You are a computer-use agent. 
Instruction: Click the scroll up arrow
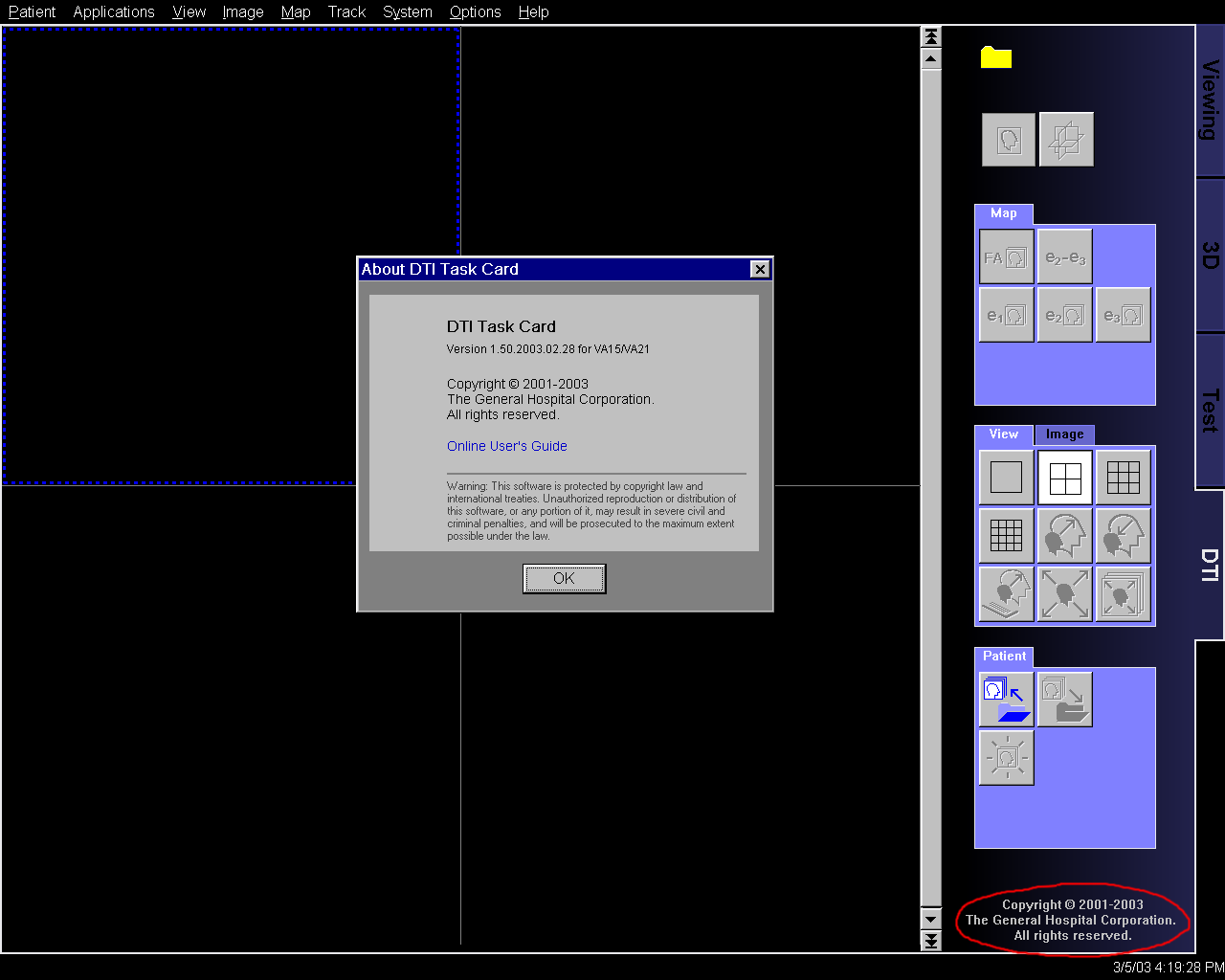(930, 58)
